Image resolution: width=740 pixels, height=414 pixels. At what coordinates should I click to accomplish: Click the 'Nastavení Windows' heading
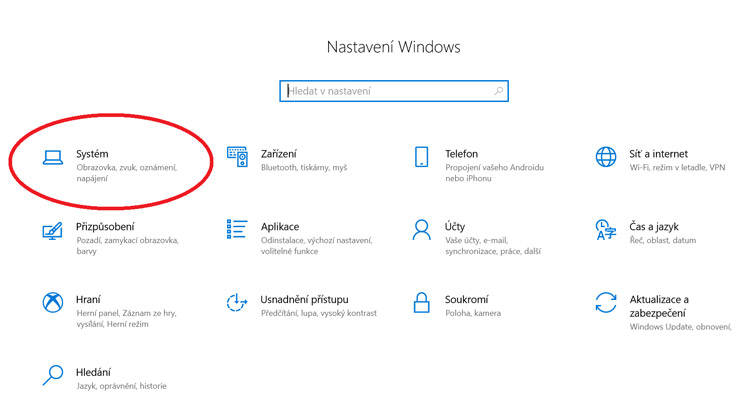394,47
